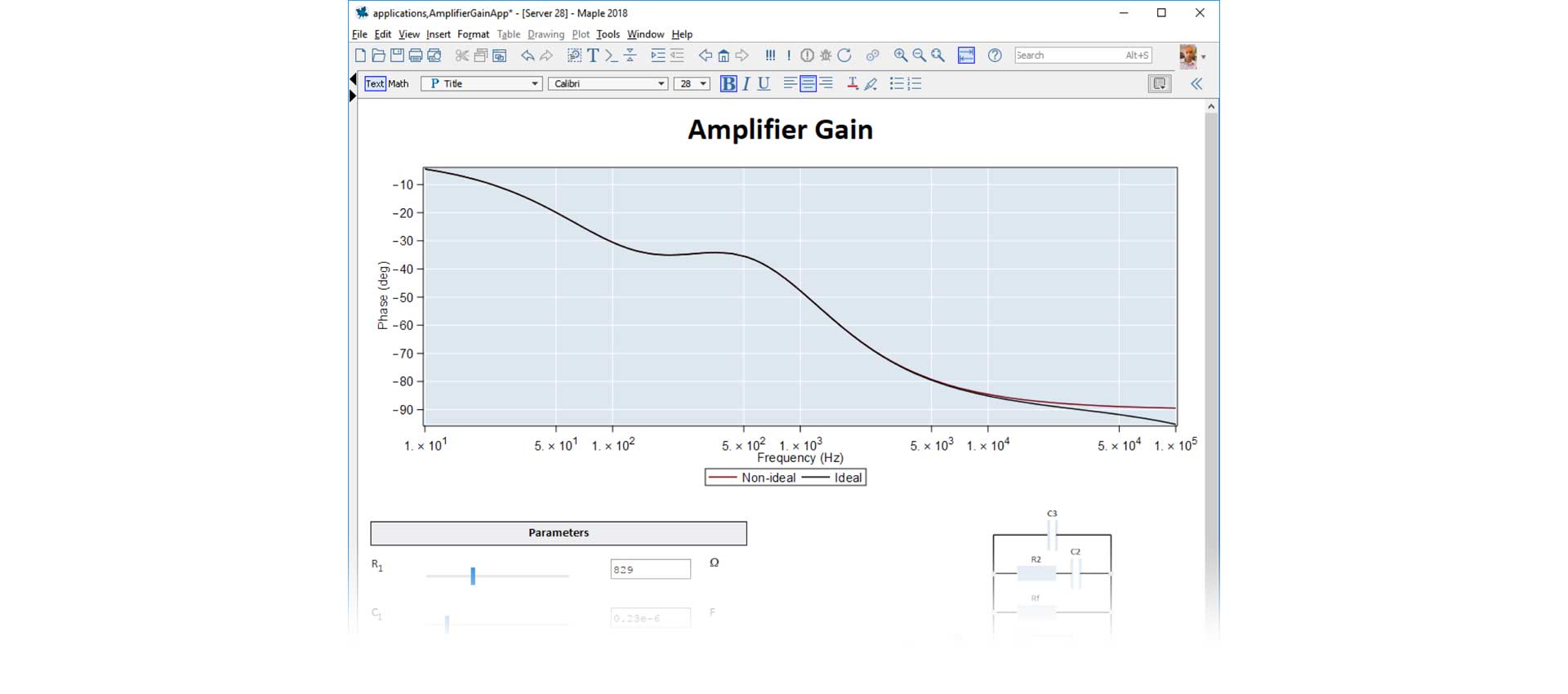Toggle Bold formatting

pos(728,83)
